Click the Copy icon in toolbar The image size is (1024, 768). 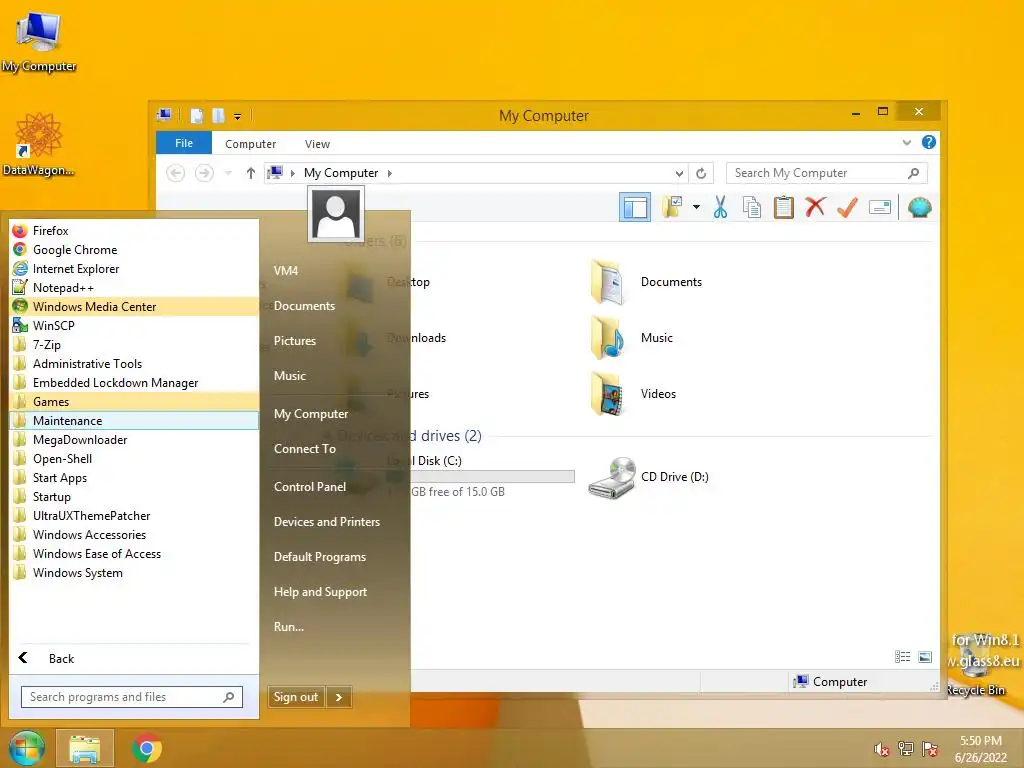752,208
